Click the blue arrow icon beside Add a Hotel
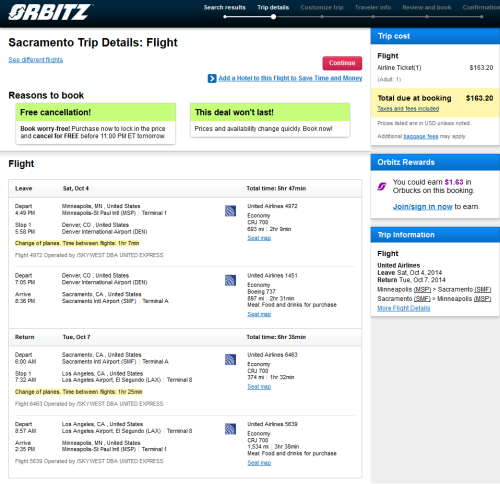Image resolution: width=500 pixels, height=484 pixels. point(212,78)
